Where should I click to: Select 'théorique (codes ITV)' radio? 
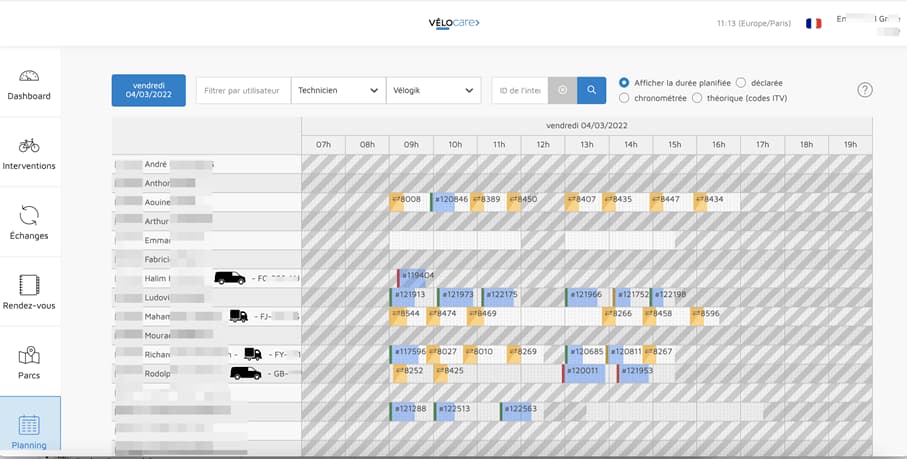pyautogui.click(x=697, y=98)
